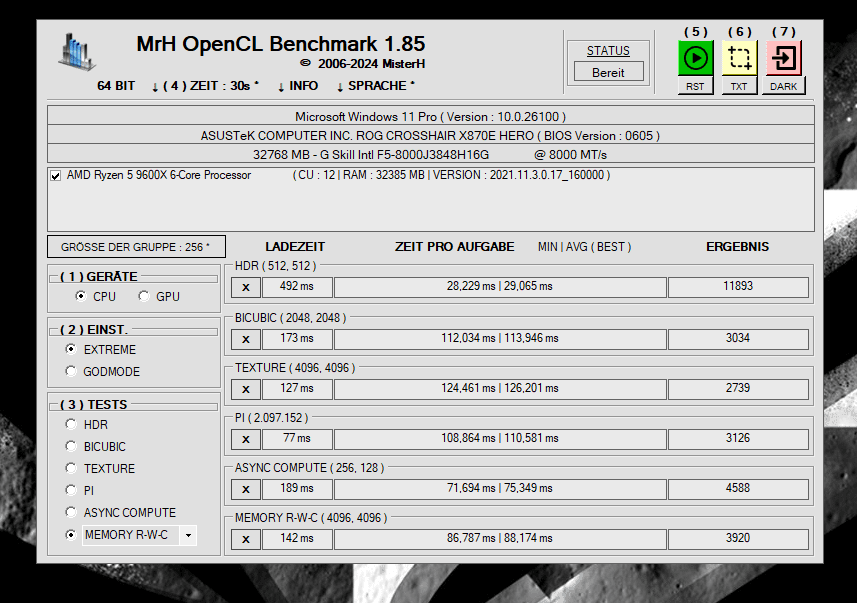The image size is (857, 603).
Task: Click the G Skill 32768 MB memory row
Action: (x=431, y=154)
